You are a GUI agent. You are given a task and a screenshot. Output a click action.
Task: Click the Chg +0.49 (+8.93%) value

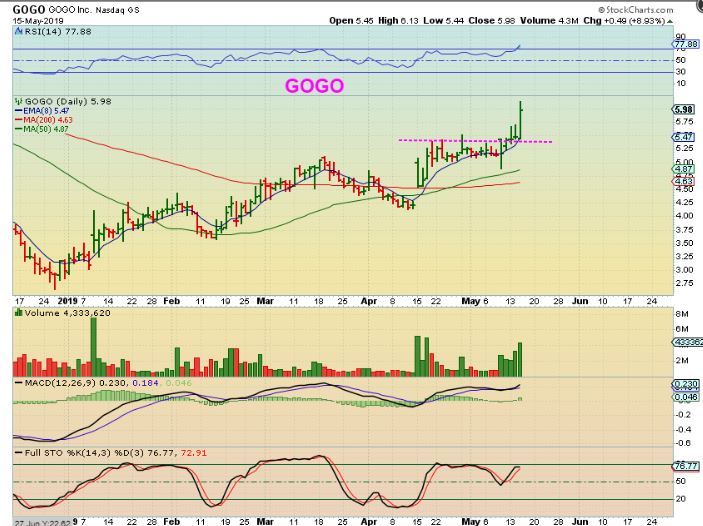(624, 21)
